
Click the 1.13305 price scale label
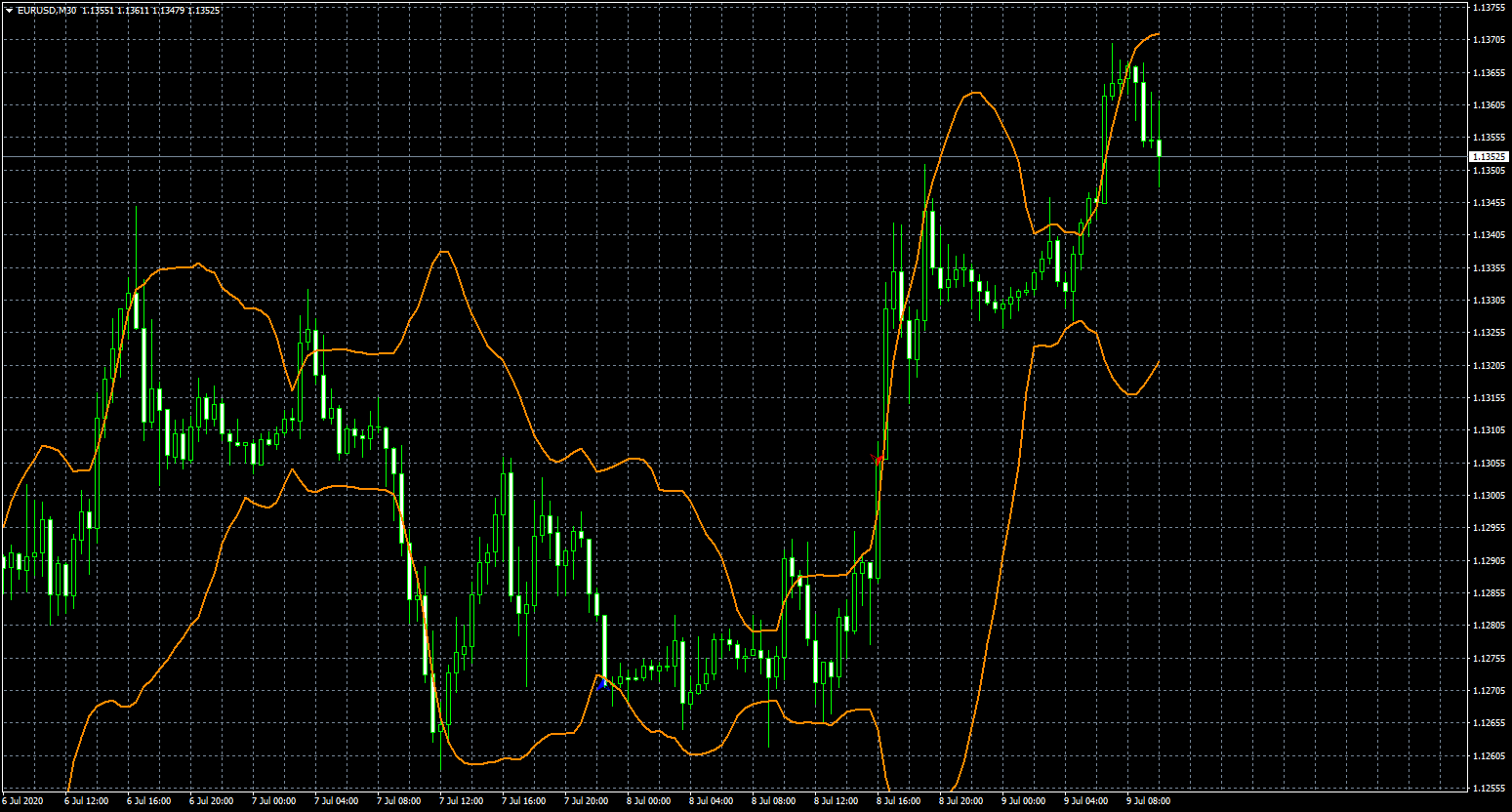tap(1489, 301)
